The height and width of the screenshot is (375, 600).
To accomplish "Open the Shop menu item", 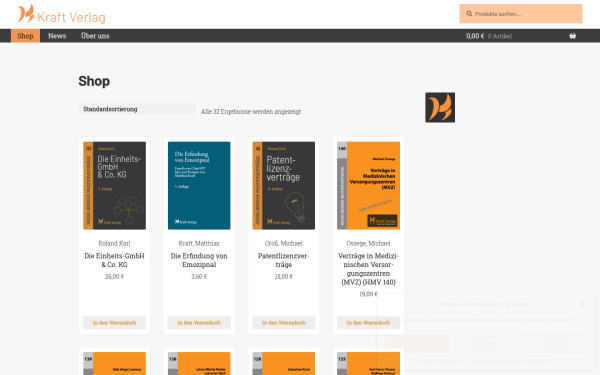I will click(x=25, y=36).
